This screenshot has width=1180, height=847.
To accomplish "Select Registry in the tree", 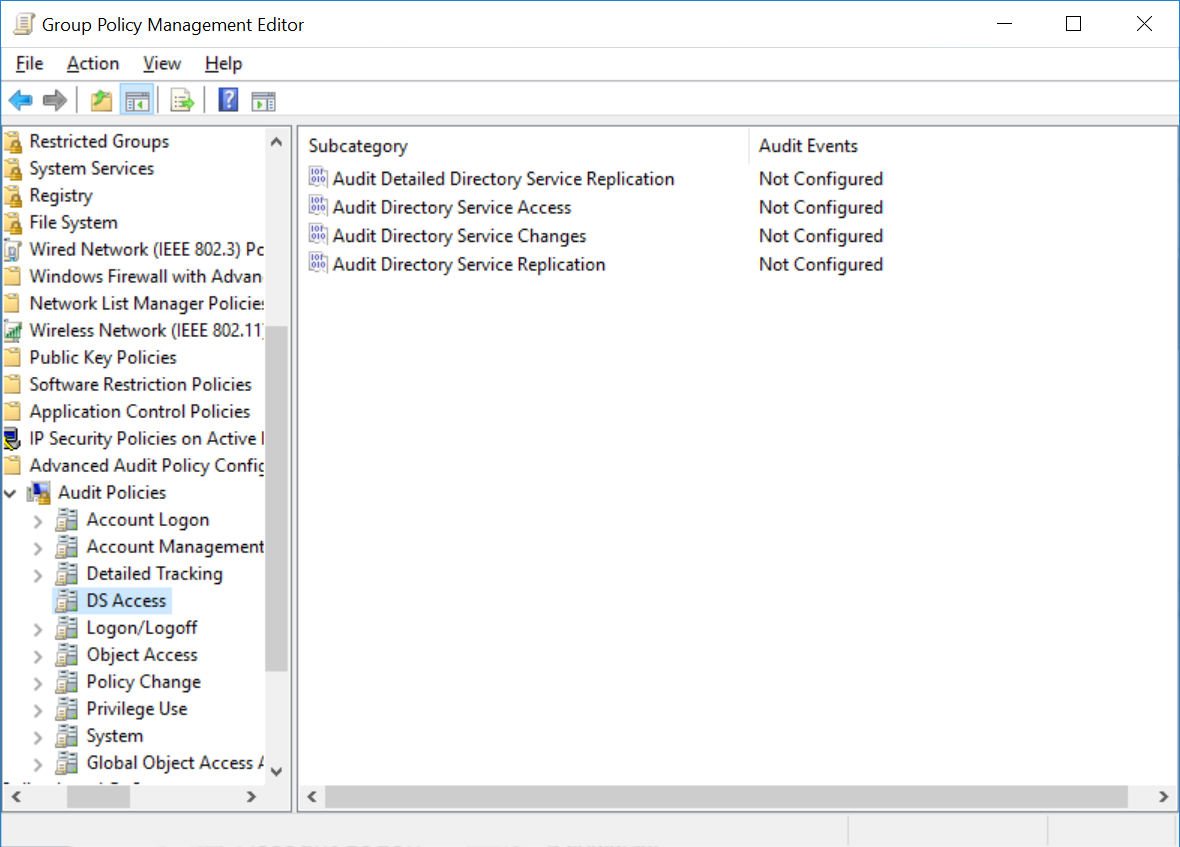I will tap(61, 196).
